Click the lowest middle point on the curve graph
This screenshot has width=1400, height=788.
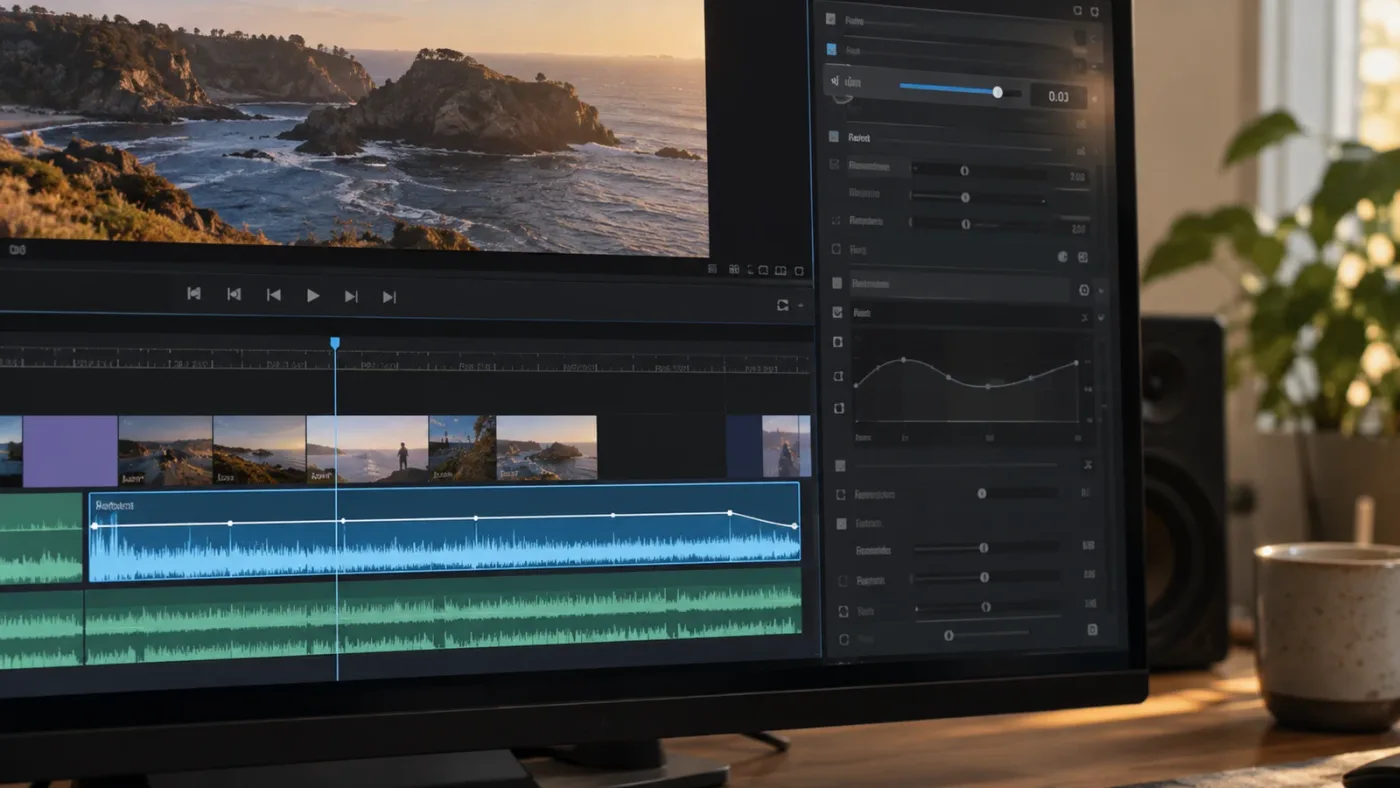pyautogui.click(x=988, y=386)
